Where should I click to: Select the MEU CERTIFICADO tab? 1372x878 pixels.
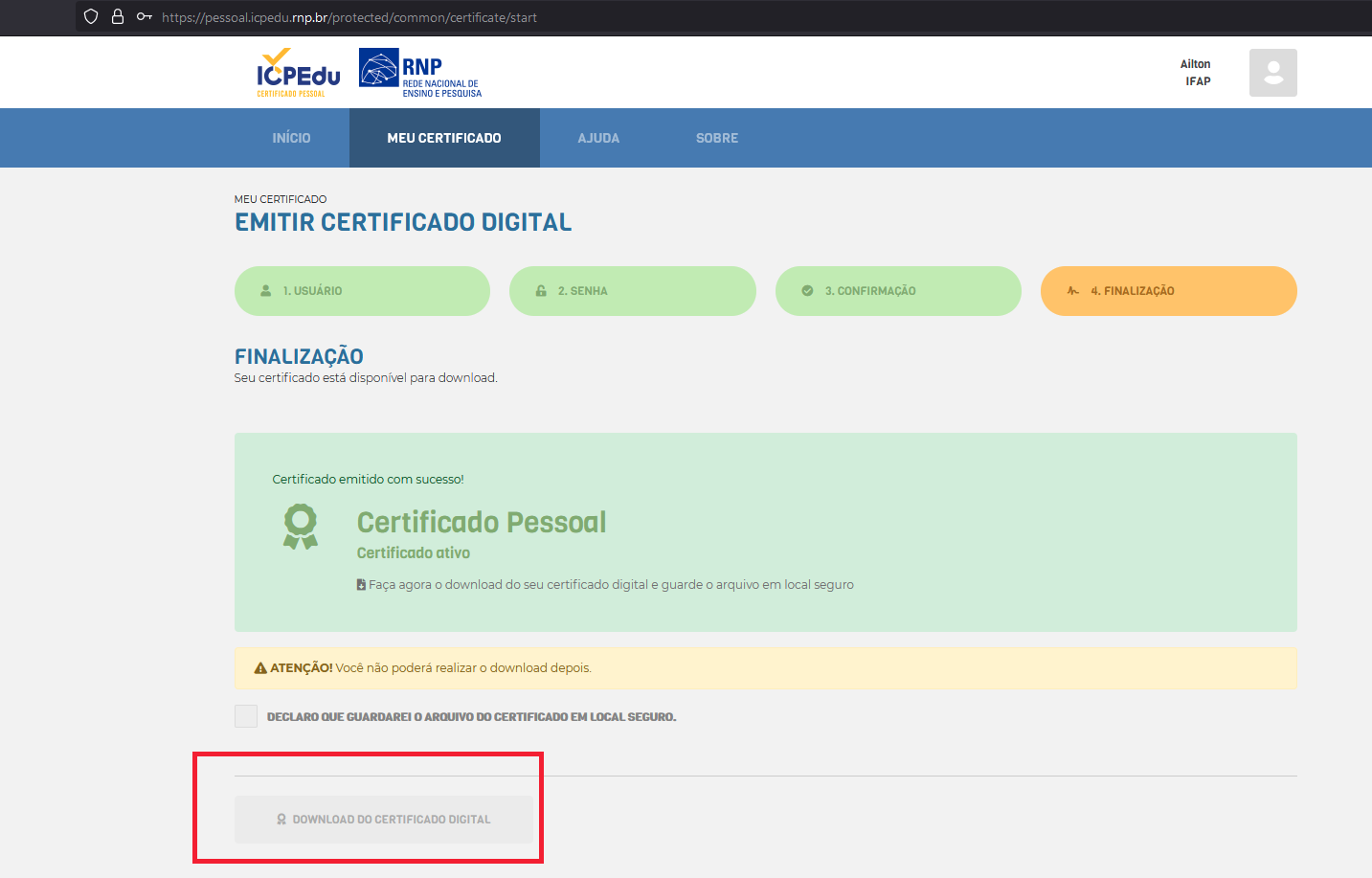click(444, 138)
